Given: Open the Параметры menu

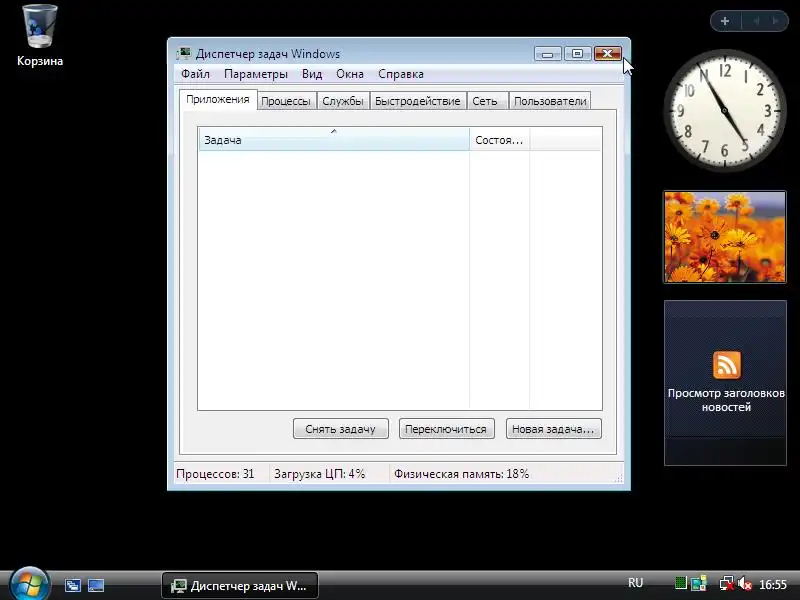Looking at the screenshot, I should pyautogui.click(x=256, y=74).
